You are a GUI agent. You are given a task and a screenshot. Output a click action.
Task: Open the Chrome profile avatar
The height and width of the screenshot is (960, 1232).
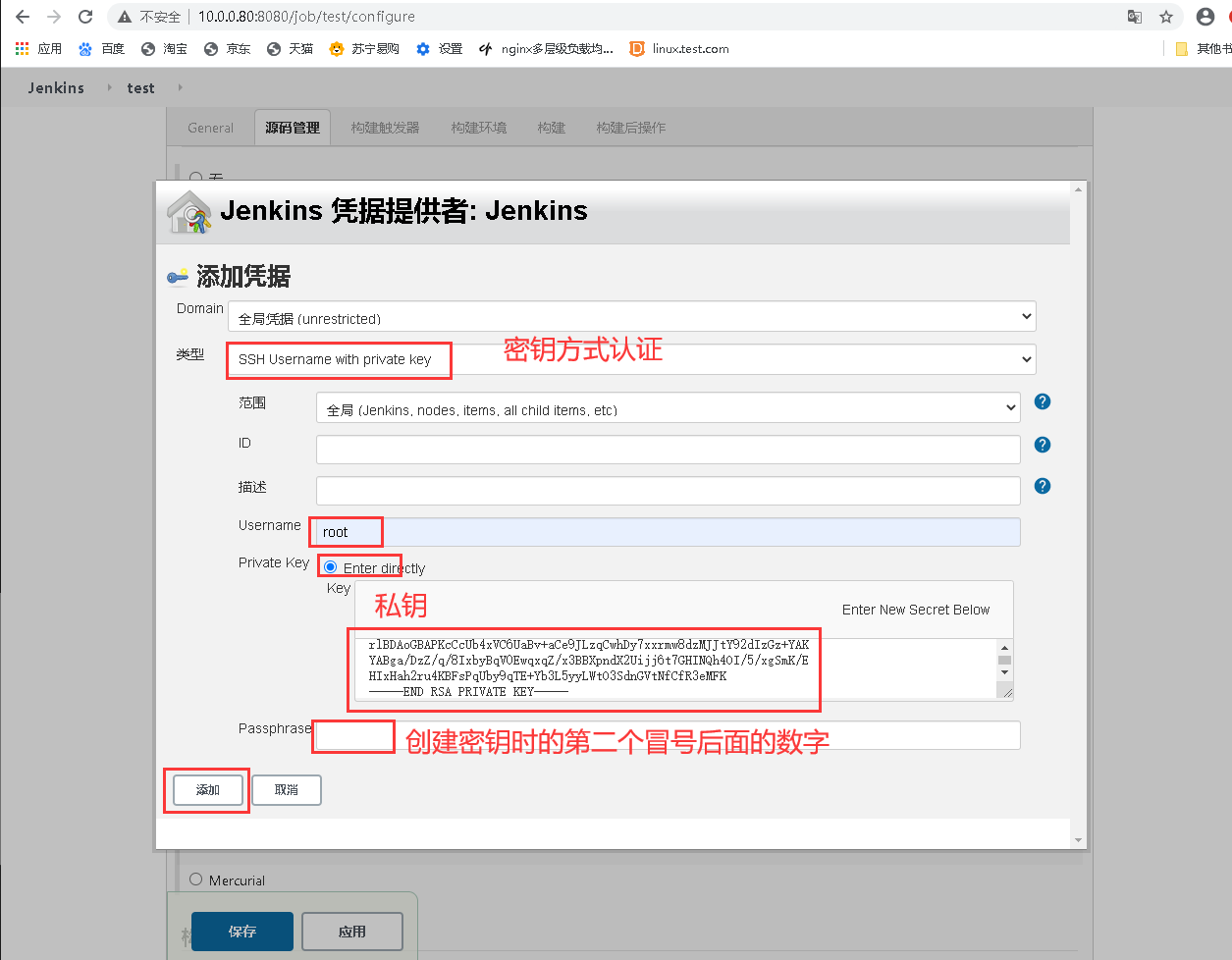point(1205,17)
